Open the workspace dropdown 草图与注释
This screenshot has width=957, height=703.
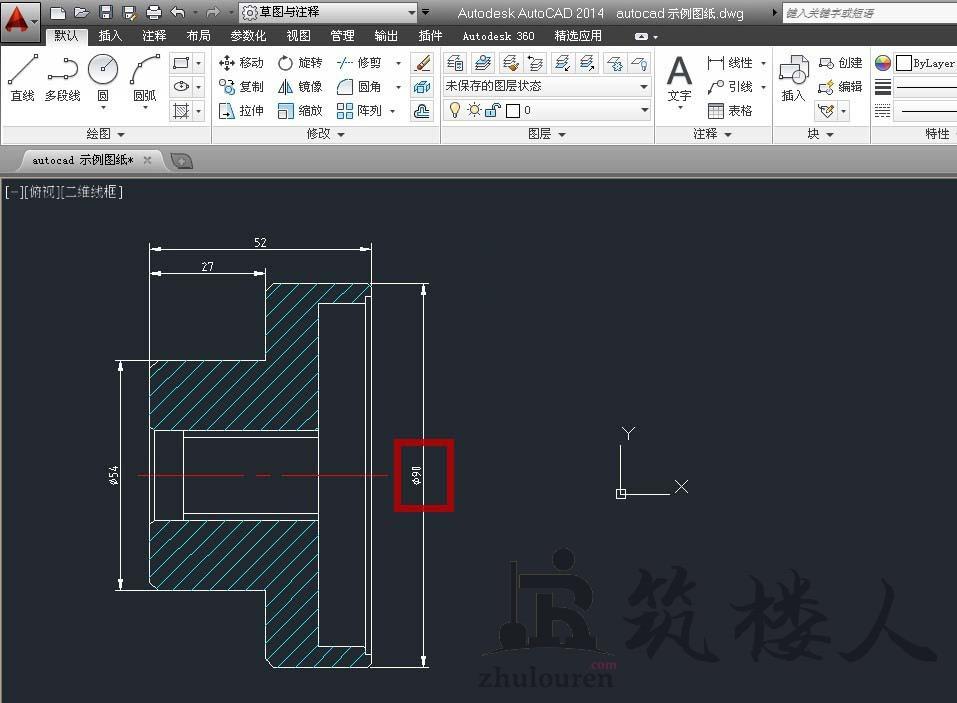pyautogui.click(x=328, y=12)
